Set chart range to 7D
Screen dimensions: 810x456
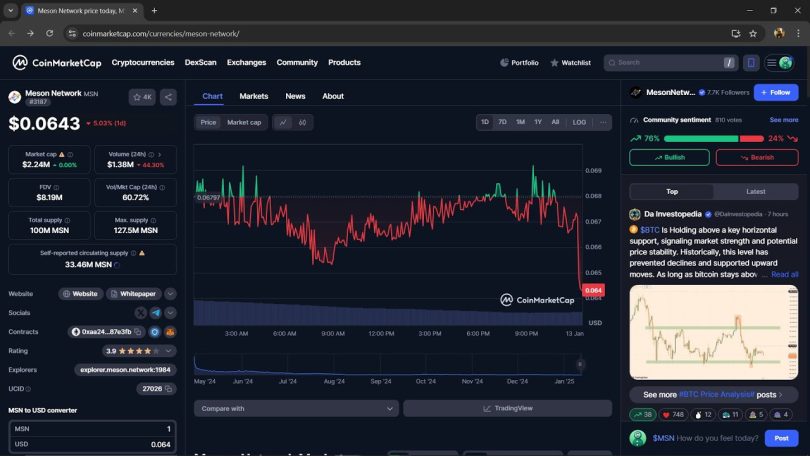pos(502,122)
